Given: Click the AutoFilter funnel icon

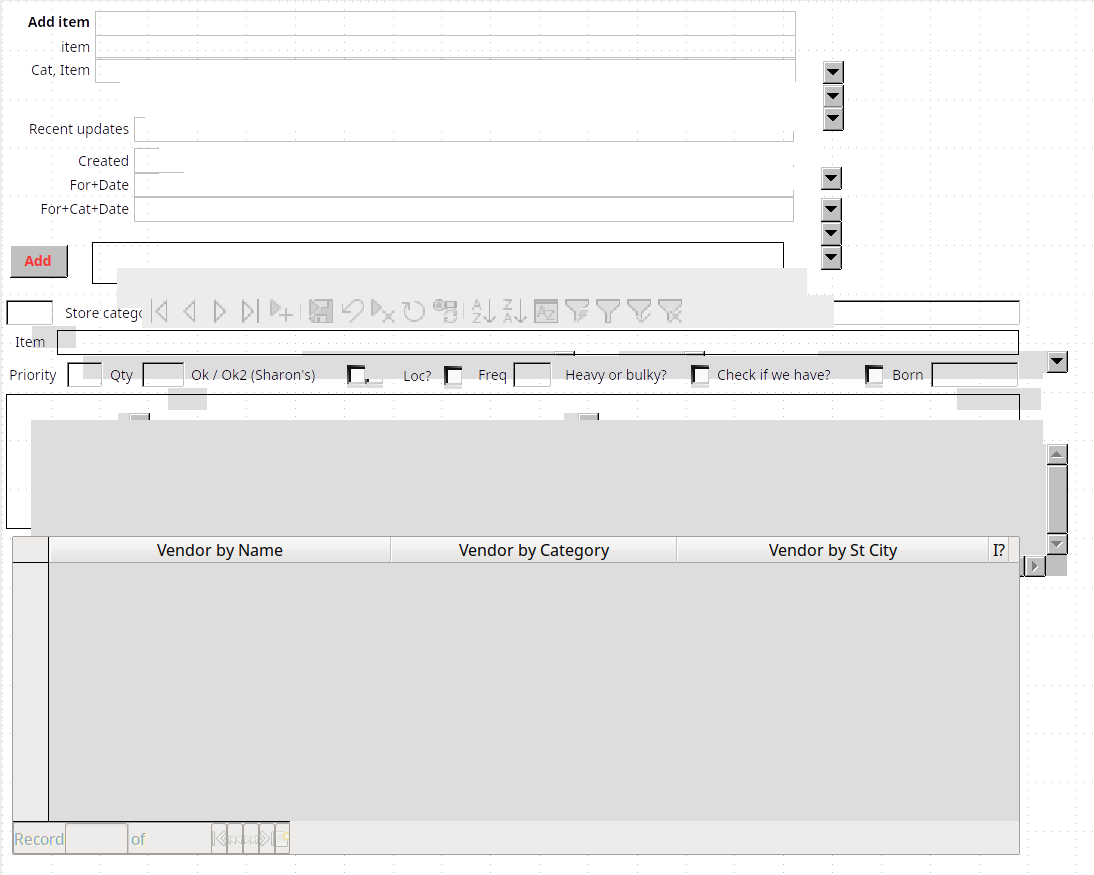Looking at the screenshot, I should click(x=577, y=311).
